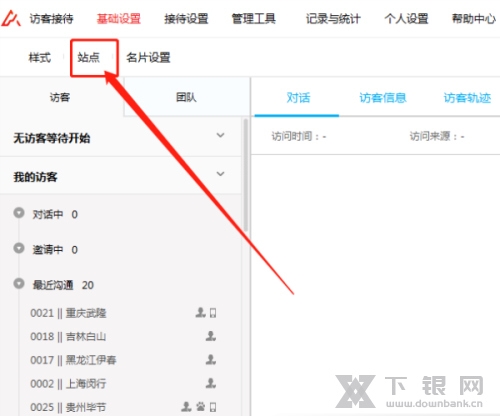
Task: Switch to the 访客轨迹 tab
Action: 467,98
